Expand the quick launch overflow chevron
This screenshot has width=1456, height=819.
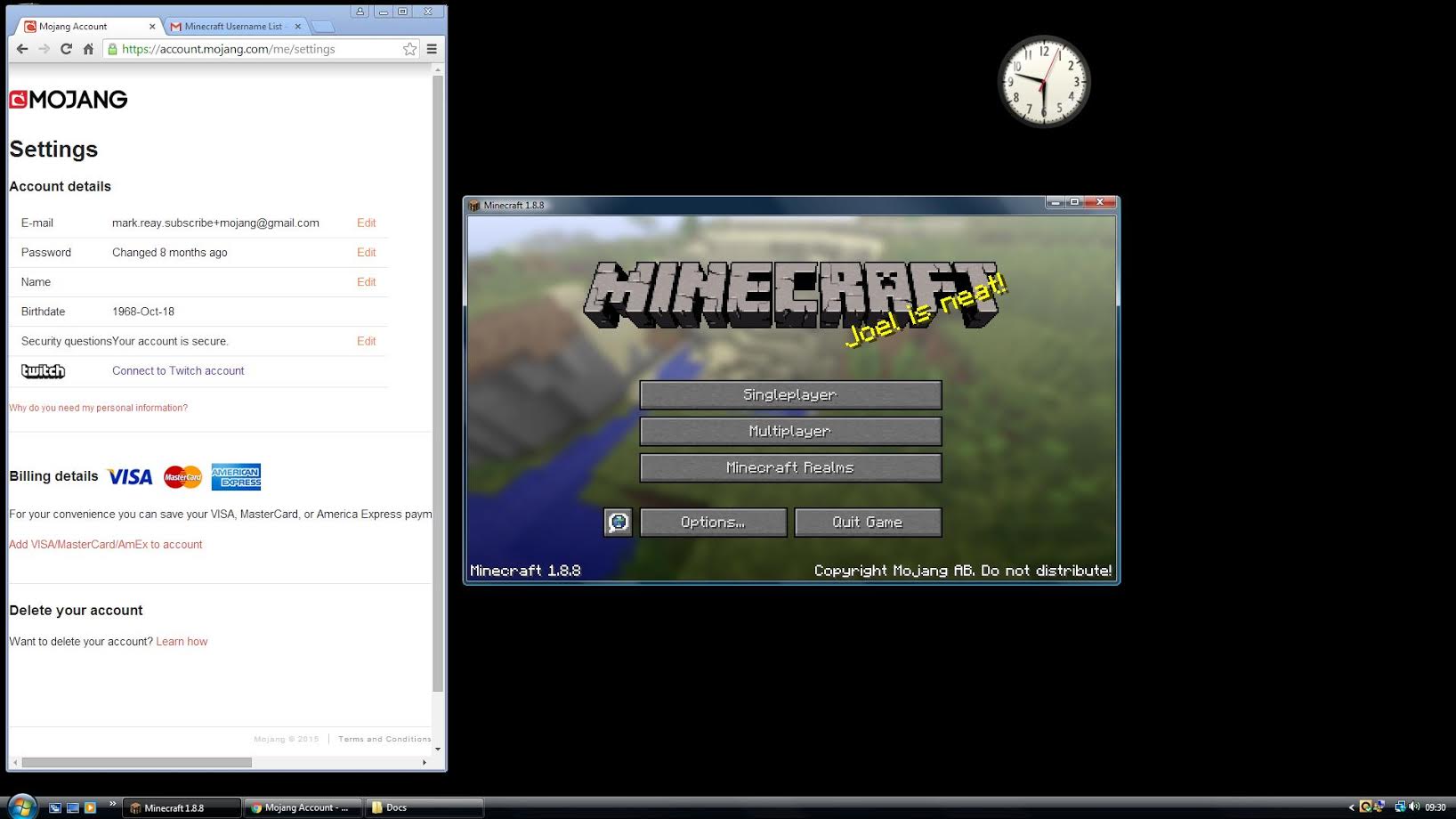(x=113, y=804)
